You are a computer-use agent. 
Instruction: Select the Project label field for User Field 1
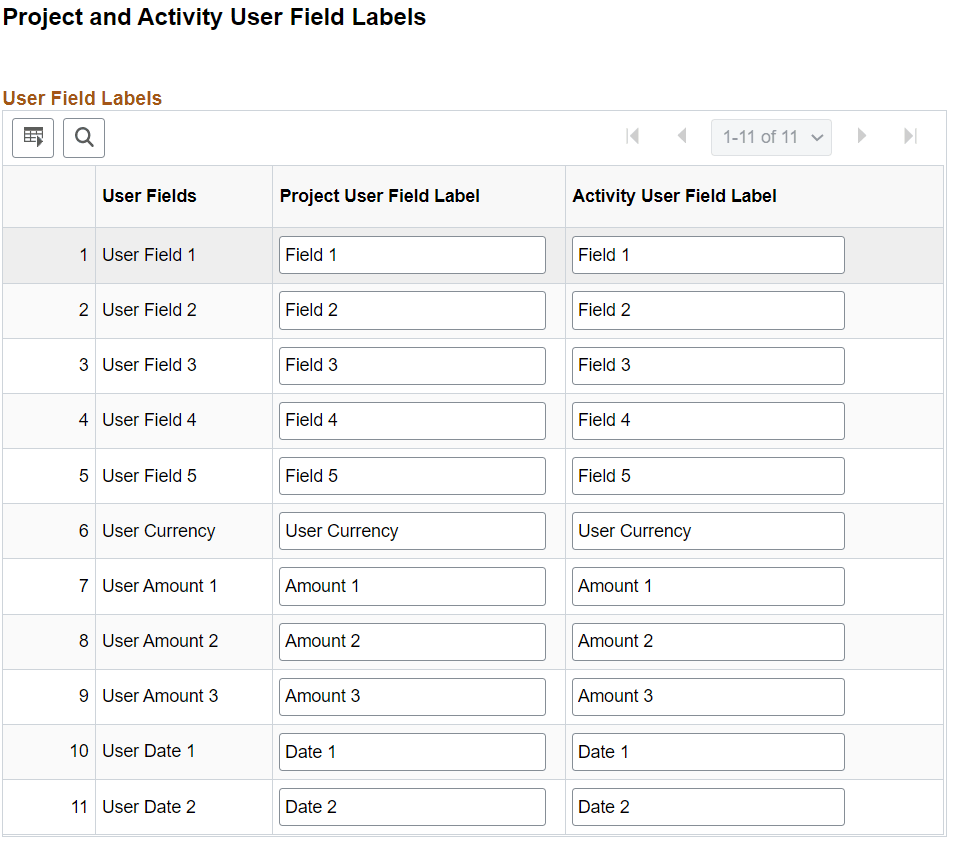[411, 255]
